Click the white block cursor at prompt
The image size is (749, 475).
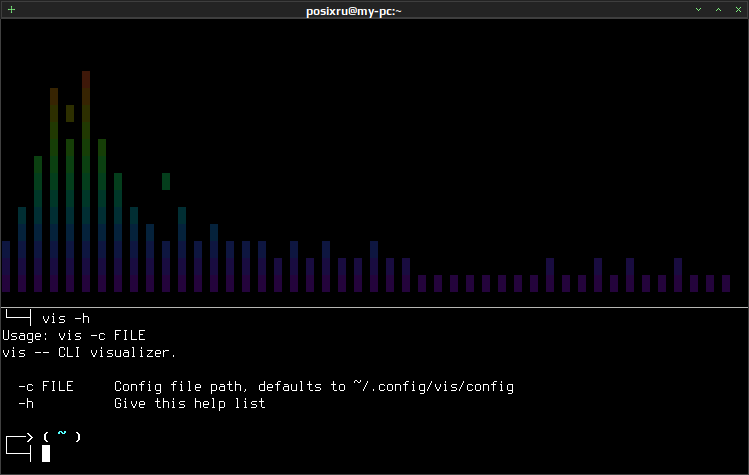click(x=46, y=453)
